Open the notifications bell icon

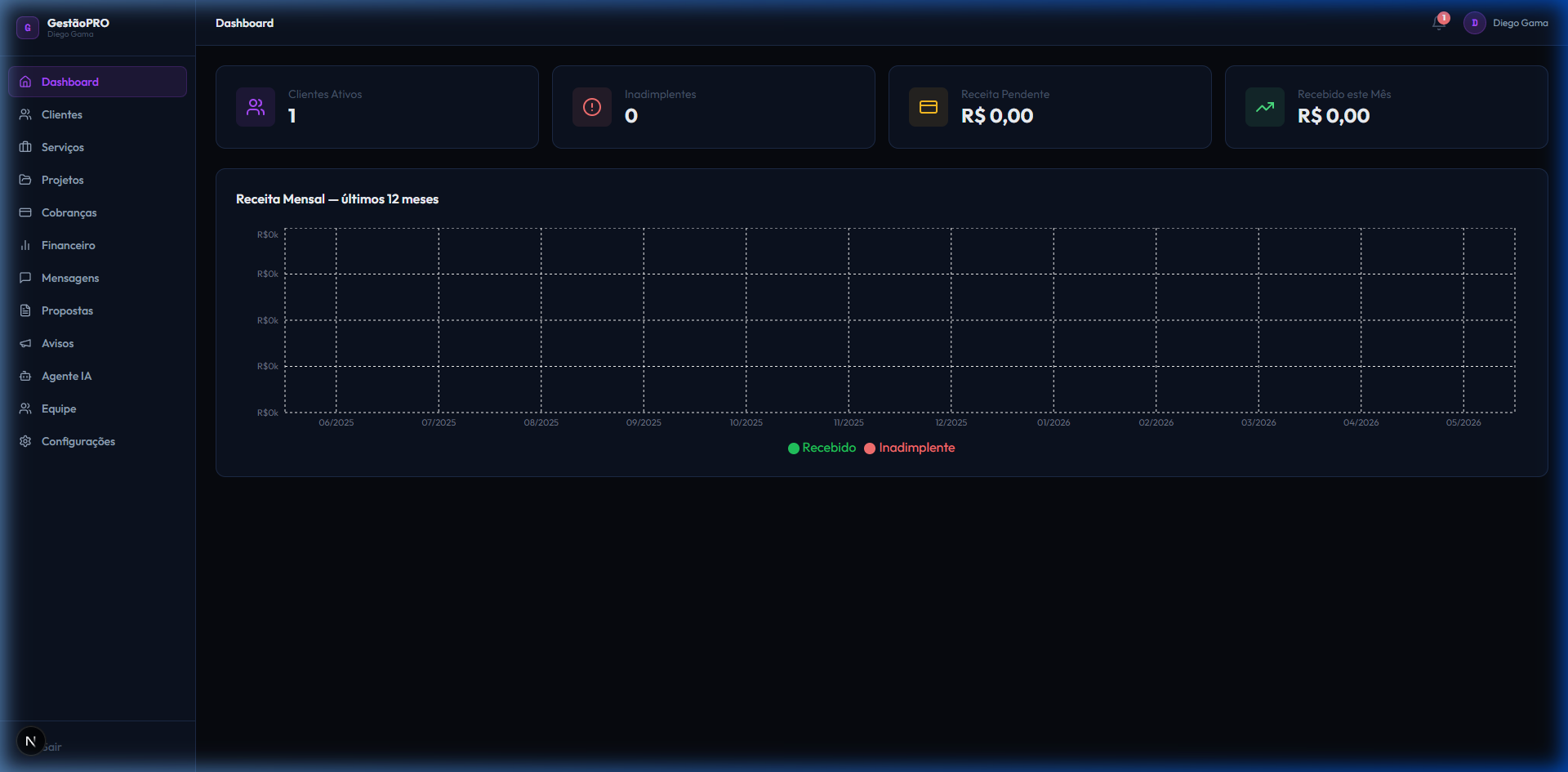(1438, 24)
